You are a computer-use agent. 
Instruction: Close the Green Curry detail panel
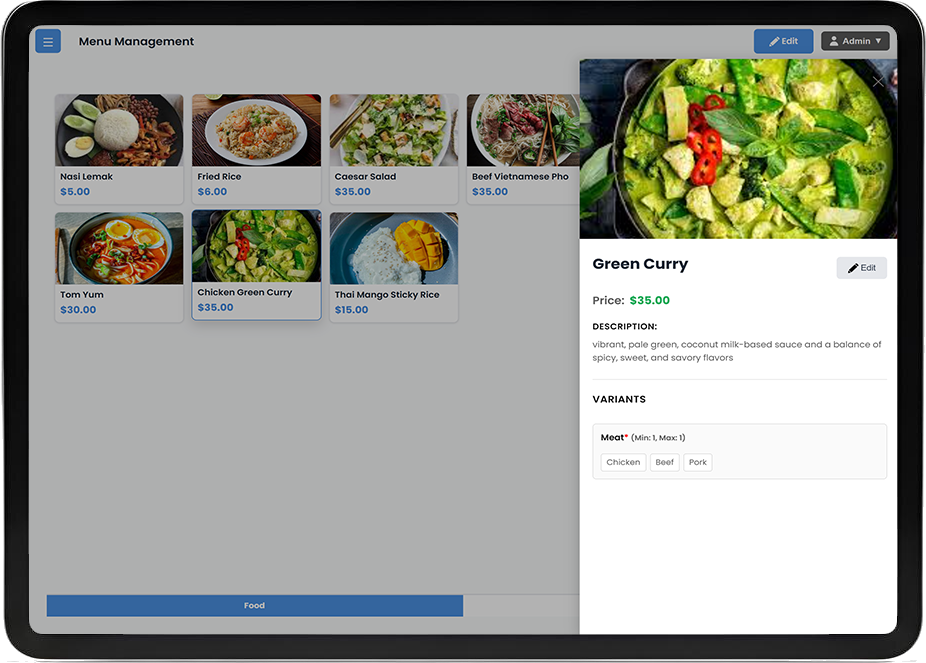click(877, 82)
